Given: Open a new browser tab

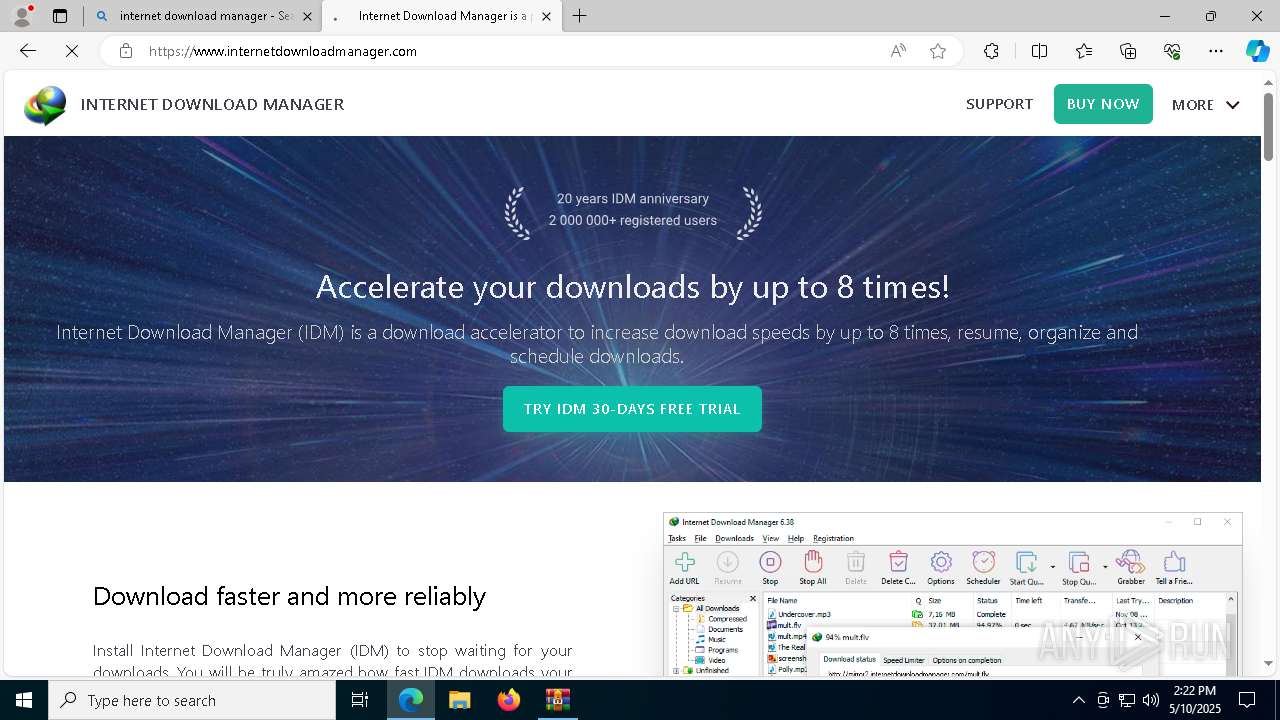Looking at the screenshot, I should pos(580,16).
